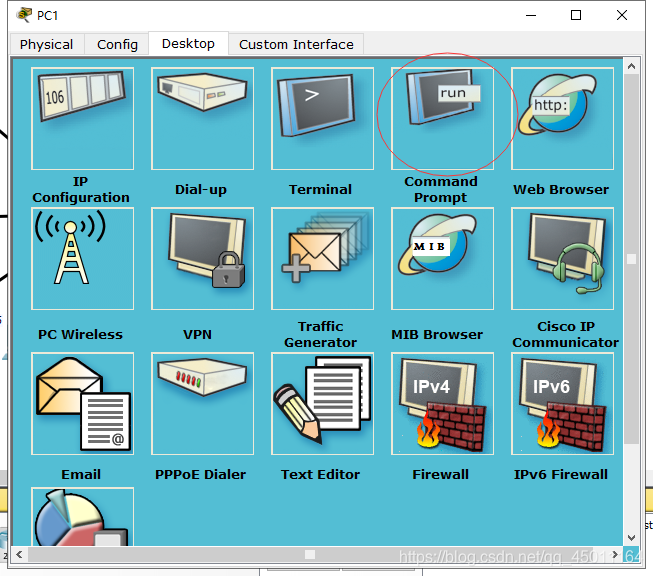Screen dimensions: 653x576
Task: Click the 'PC Wireless' label text
Action: (x=80, y=334)
